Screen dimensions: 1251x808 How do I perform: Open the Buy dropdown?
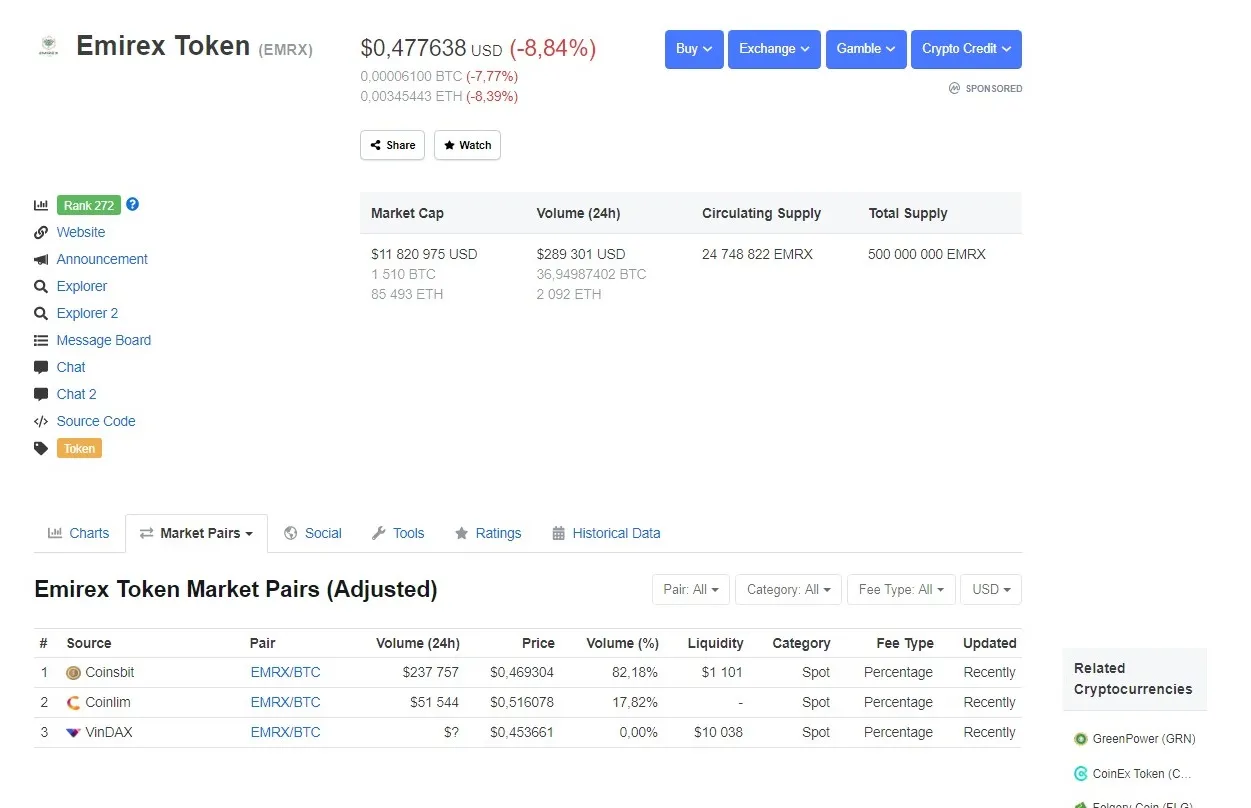(x=694, y=49)
